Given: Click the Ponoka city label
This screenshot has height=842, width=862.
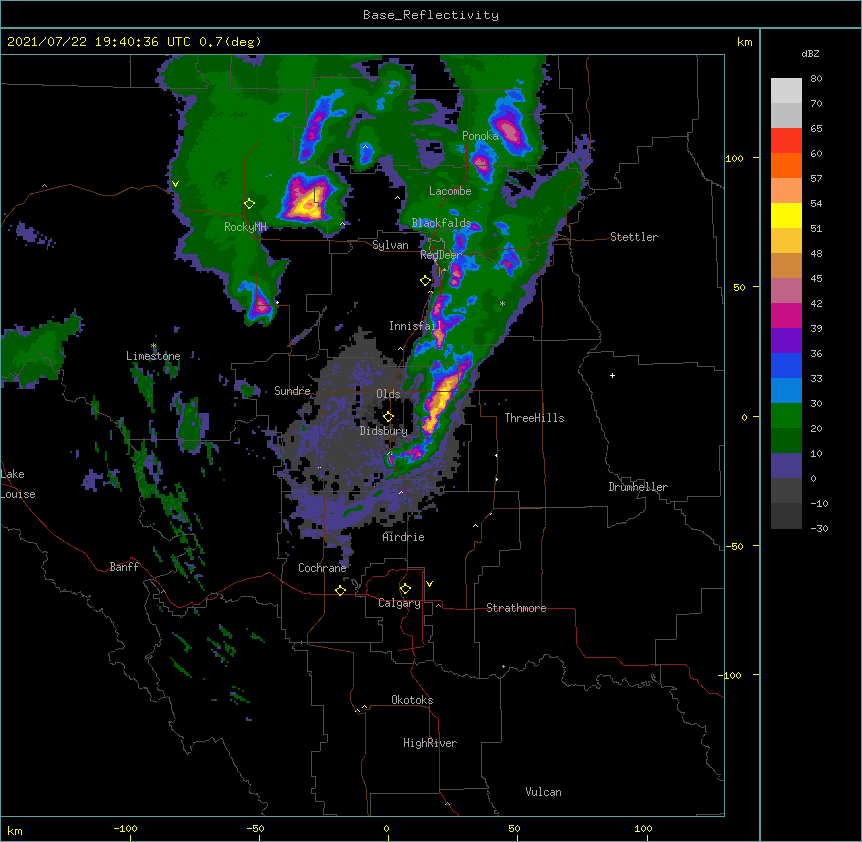Looking at the screenshot, I should (480, 136).
